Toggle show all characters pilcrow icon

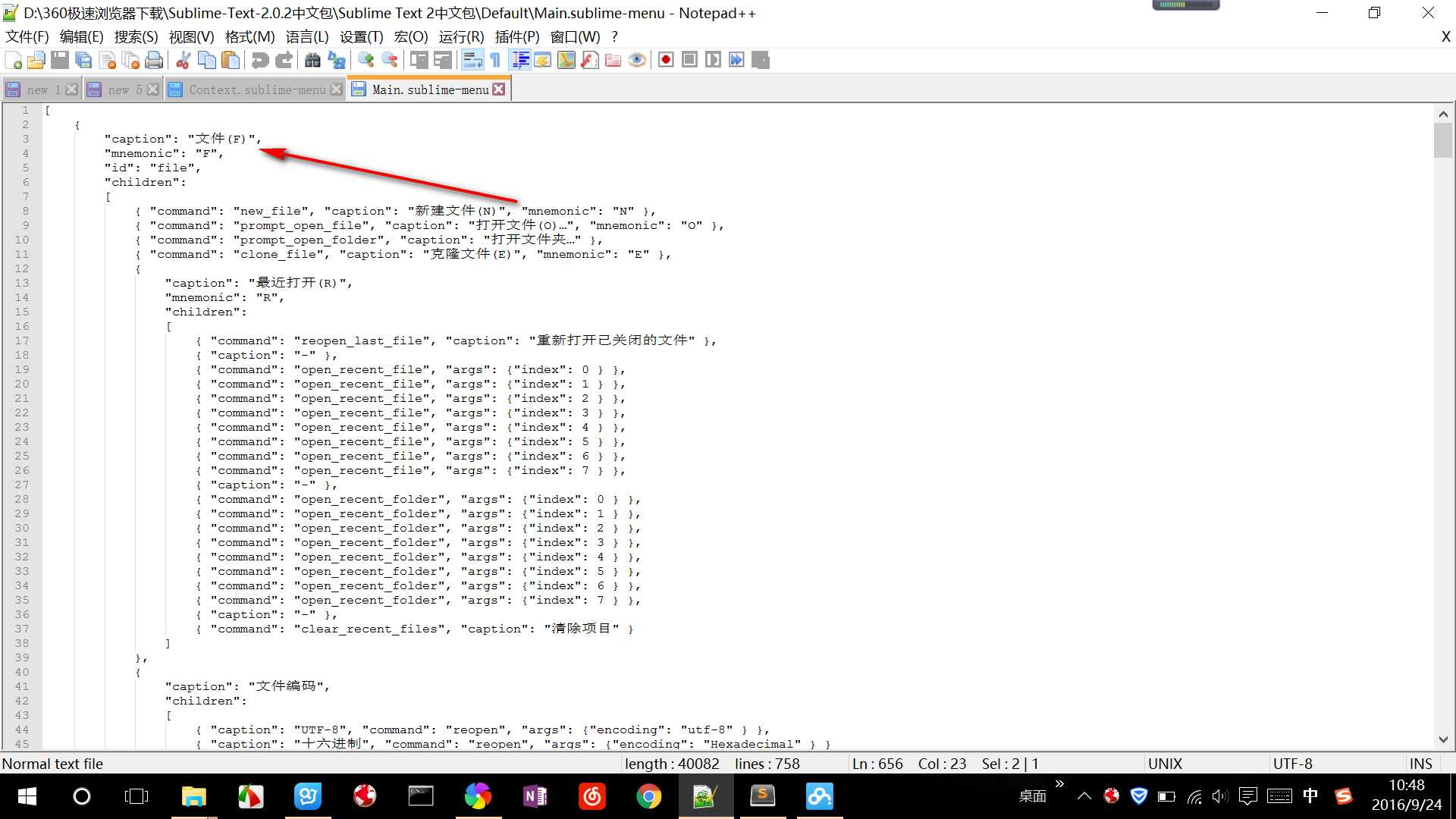point(496,60)
